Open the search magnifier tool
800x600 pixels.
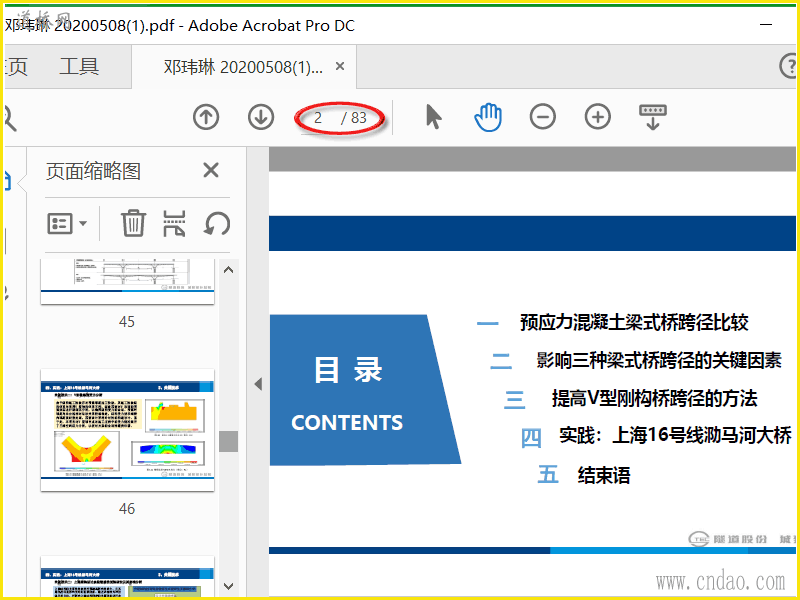pyautogui.click(x=9, y=118)
